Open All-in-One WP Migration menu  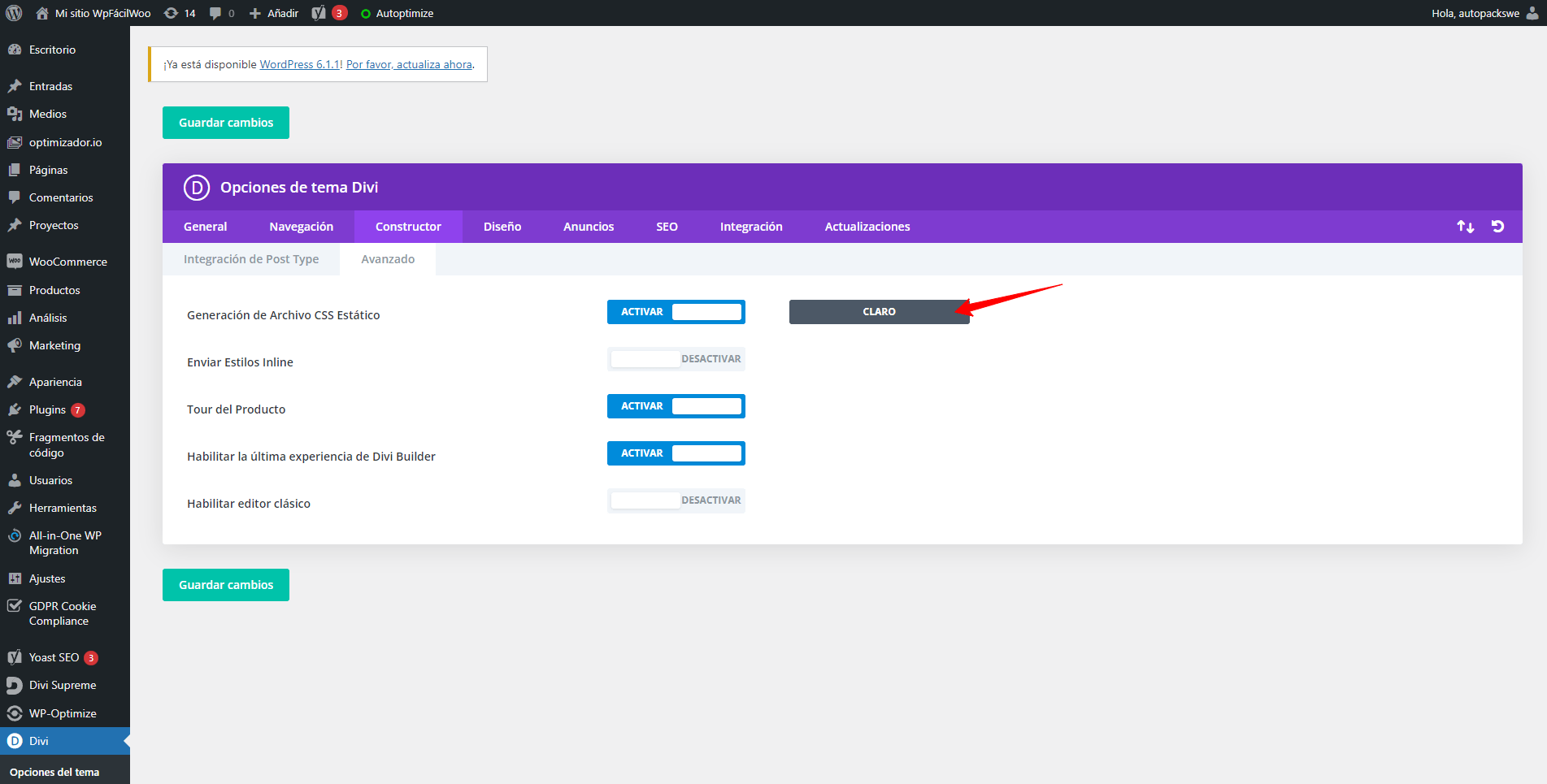pos(65,543)
